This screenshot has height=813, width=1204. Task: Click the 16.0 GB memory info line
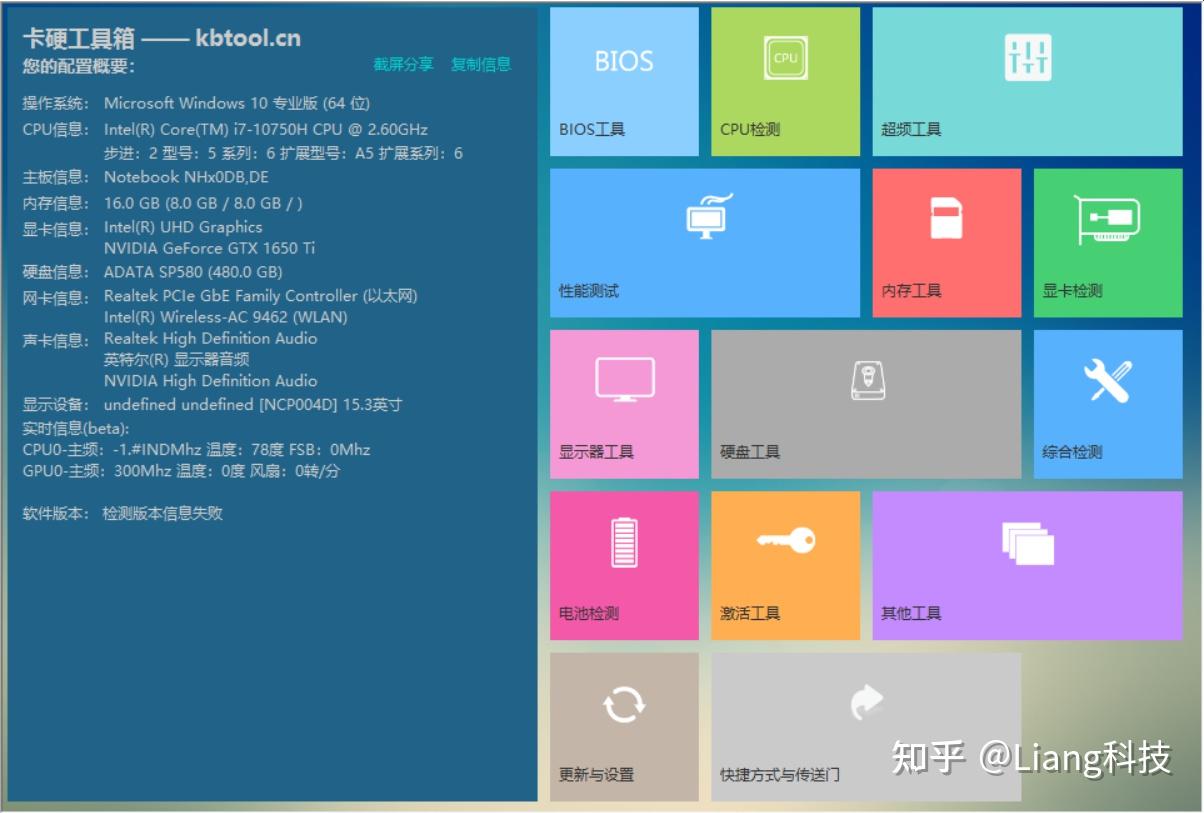coord(203,203)
